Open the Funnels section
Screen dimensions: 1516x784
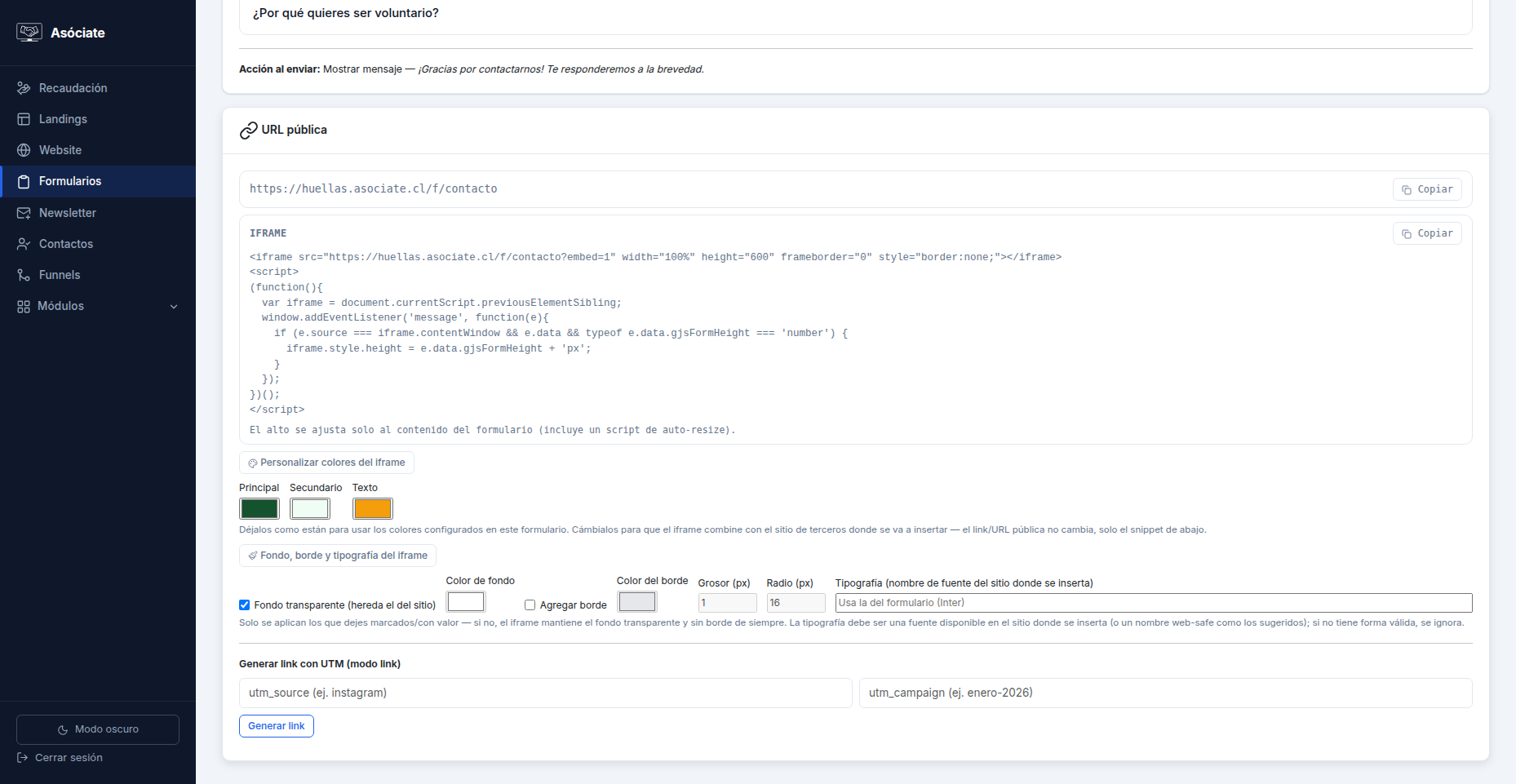98,275
